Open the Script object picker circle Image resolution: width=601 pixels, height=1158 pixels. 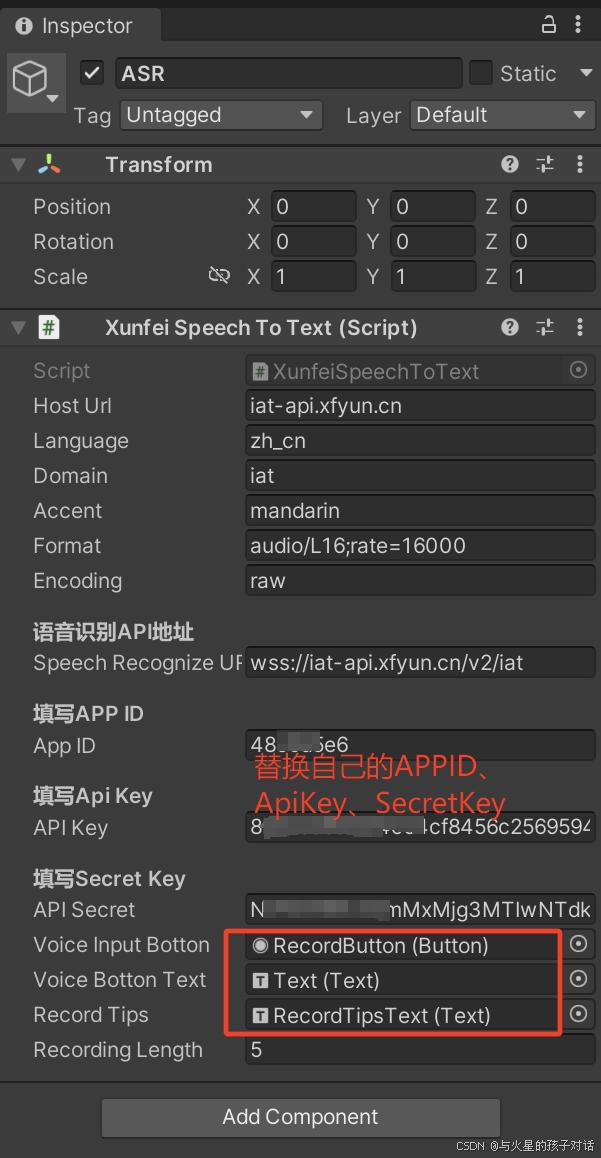point(579,370)
